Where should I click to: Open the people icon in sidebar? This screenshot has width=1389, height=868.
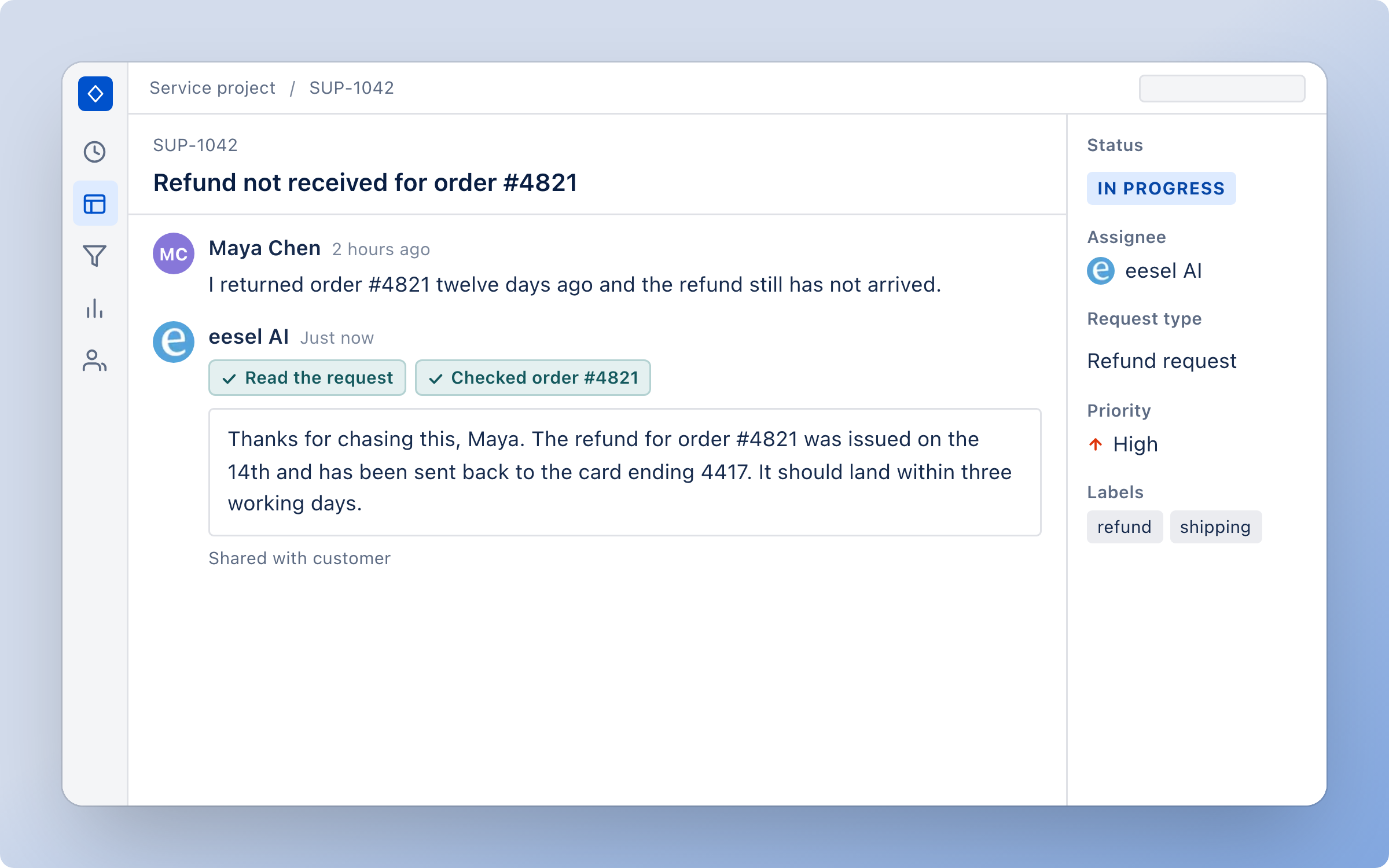[95, 361]
